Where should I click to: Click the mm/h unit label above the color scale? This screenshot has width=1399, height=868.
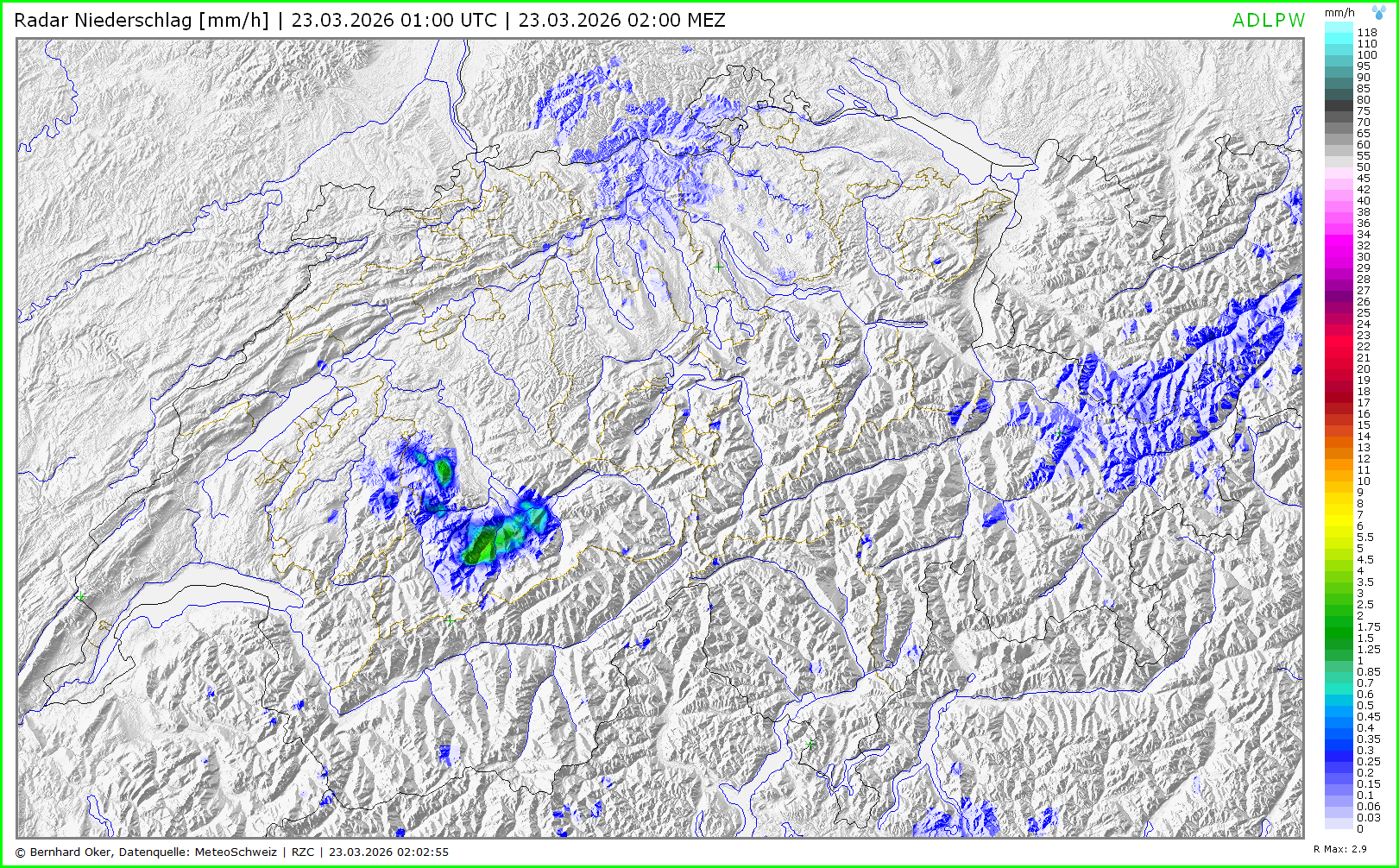tap(1339, 13)
